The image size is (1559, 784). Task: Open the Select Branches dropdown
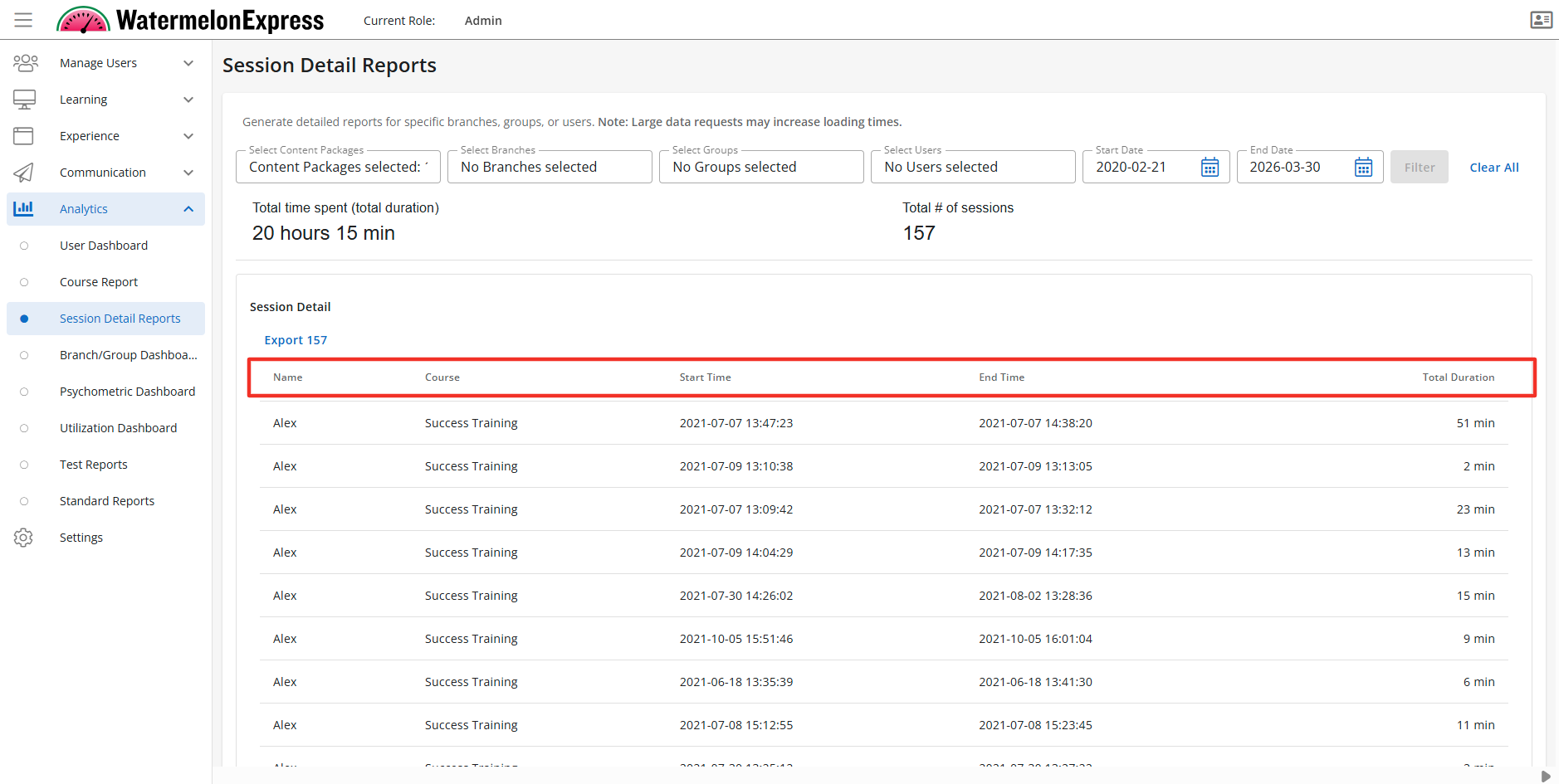550,167
